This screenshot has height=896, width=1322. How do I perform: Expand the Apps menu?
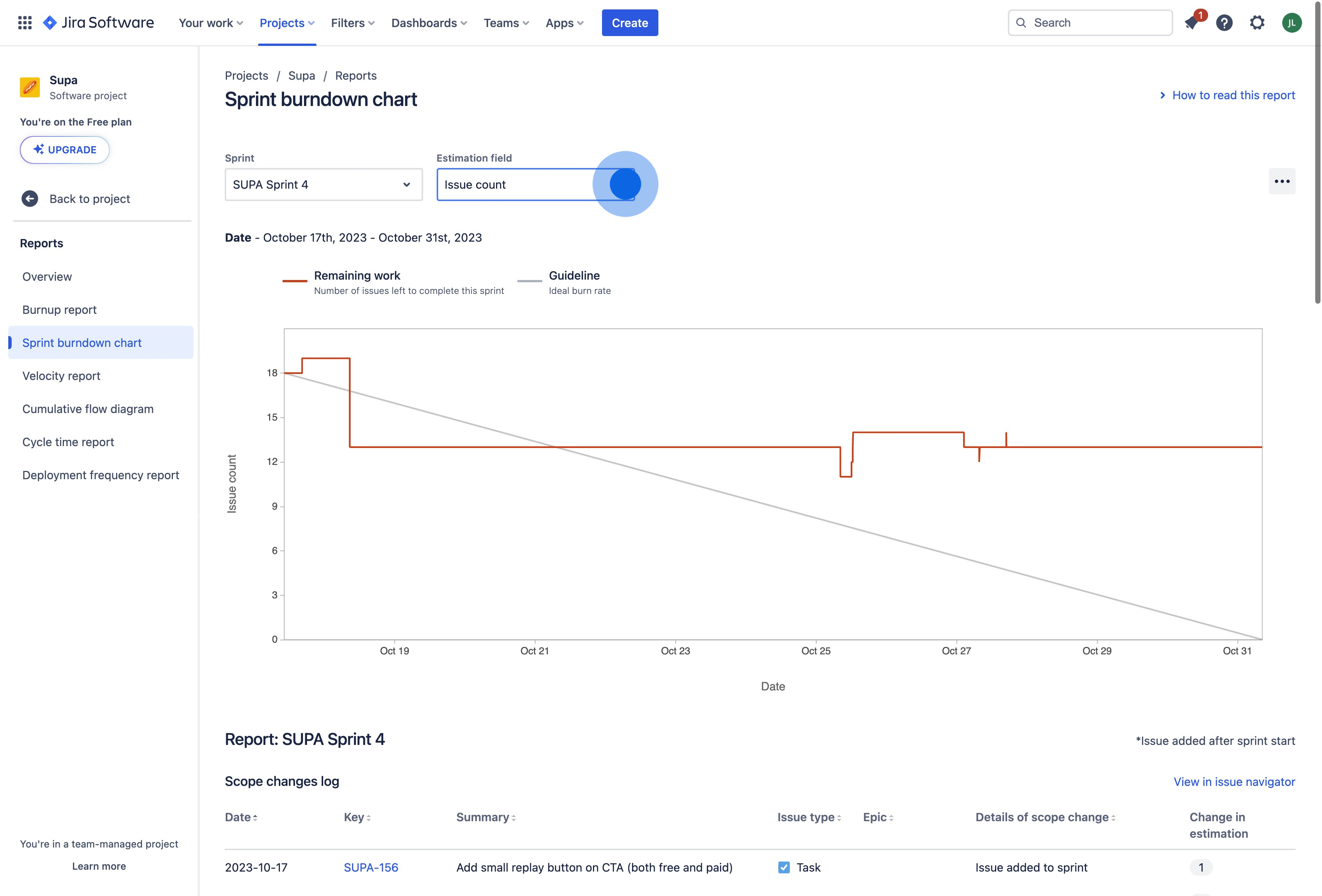[x=565, y=23]
